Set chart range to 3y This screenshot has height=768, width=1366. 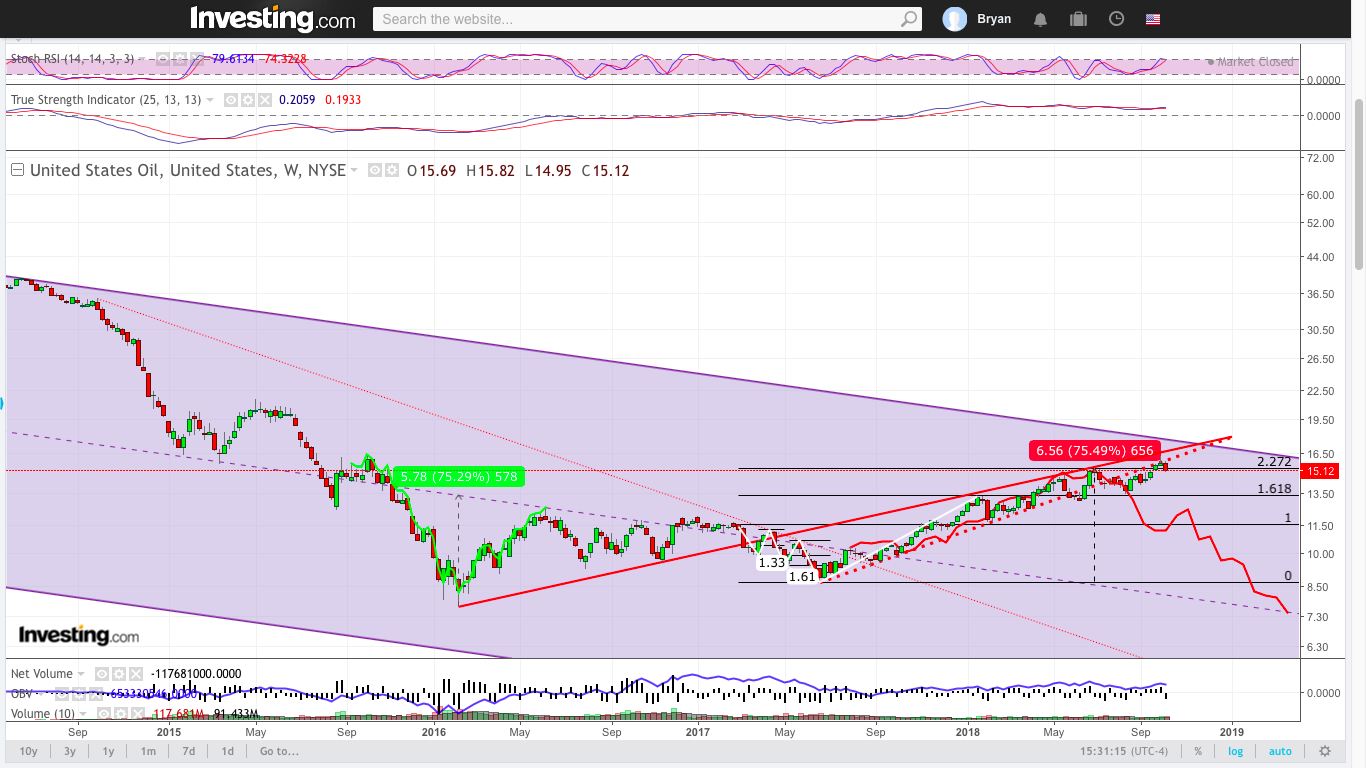tap(70, 751)
